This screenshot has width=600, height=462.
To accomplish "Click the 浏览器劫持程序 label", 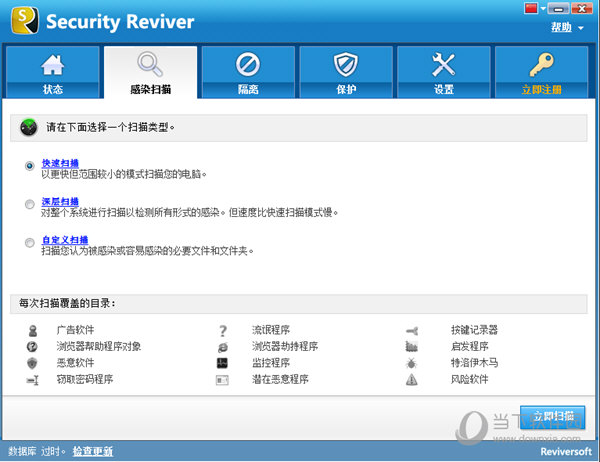I will (x=285, y=346).
